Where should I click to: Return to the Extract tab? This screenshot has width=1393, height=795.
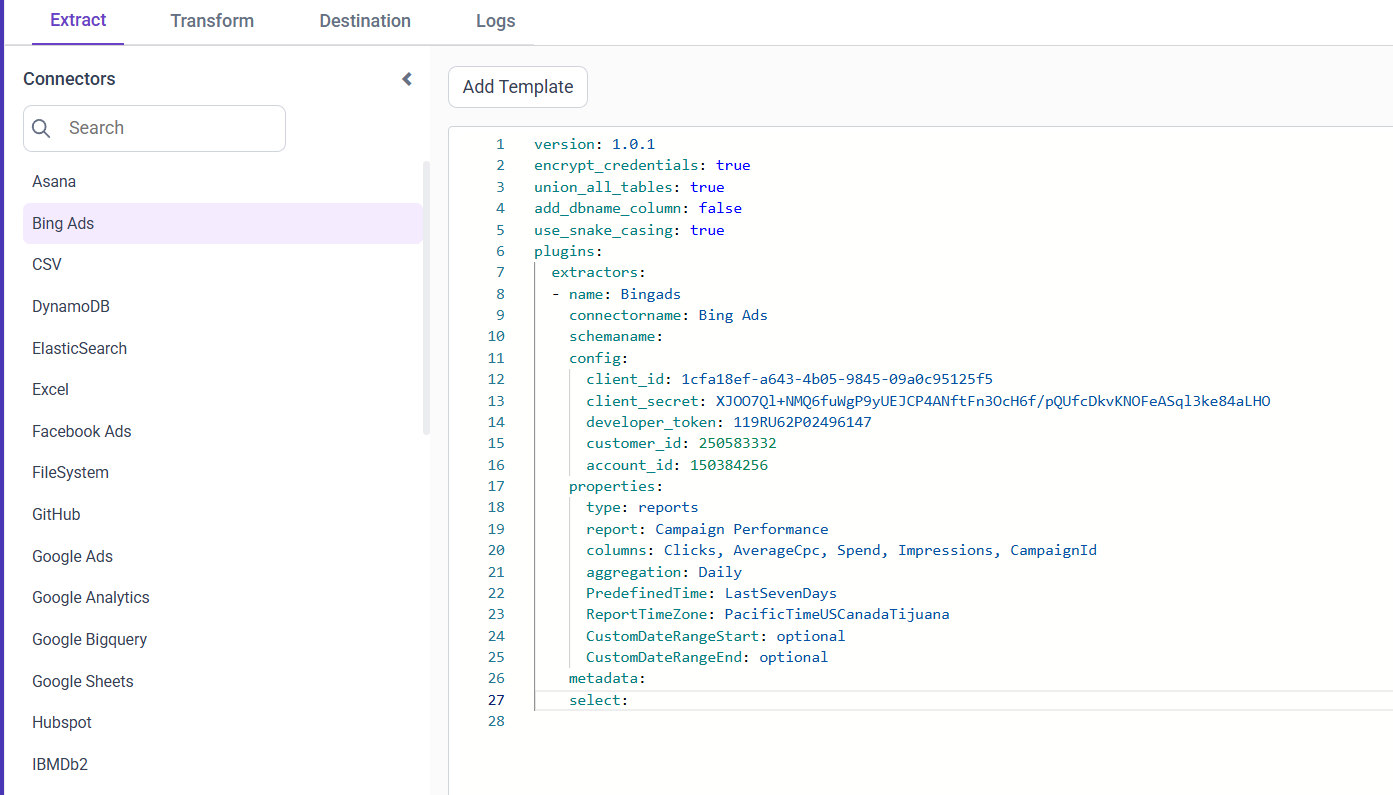pyautogui.click(x=77, y=21)
